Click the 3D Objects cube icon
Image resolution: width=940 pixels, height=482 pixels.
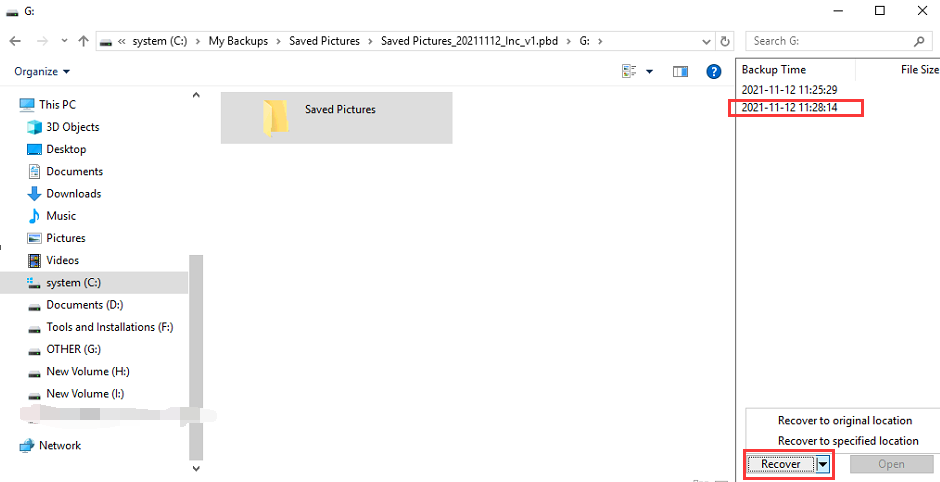click(34, 127)
